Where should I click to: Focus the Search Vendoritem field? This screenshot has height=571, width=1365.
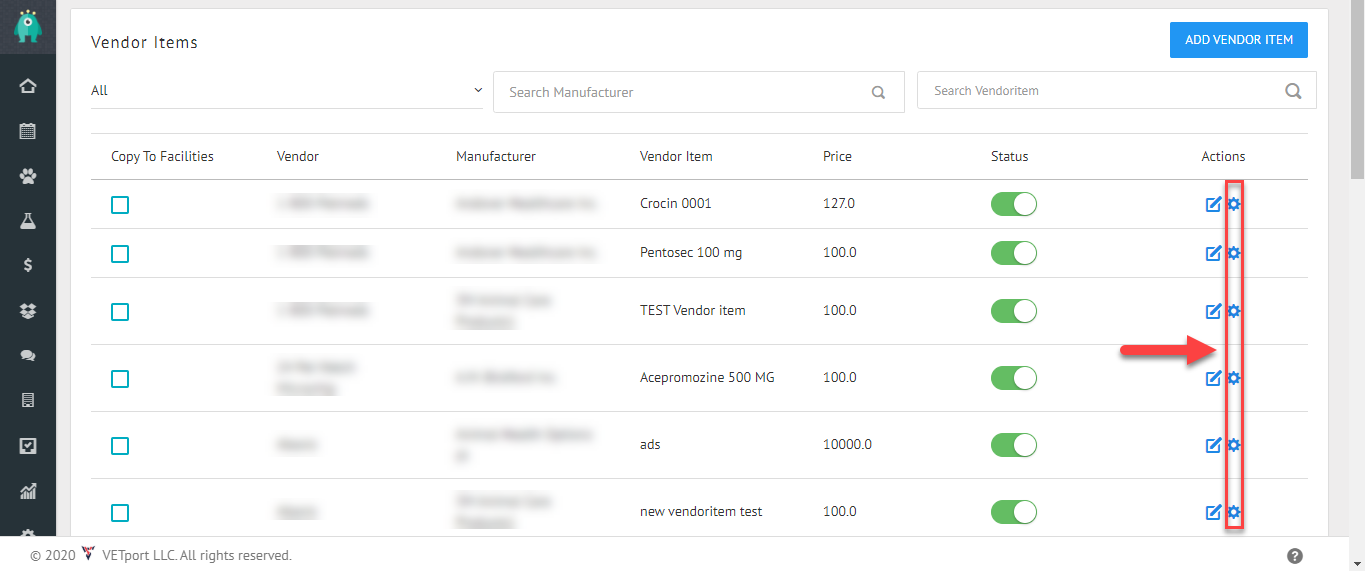tap(1116, 90)
